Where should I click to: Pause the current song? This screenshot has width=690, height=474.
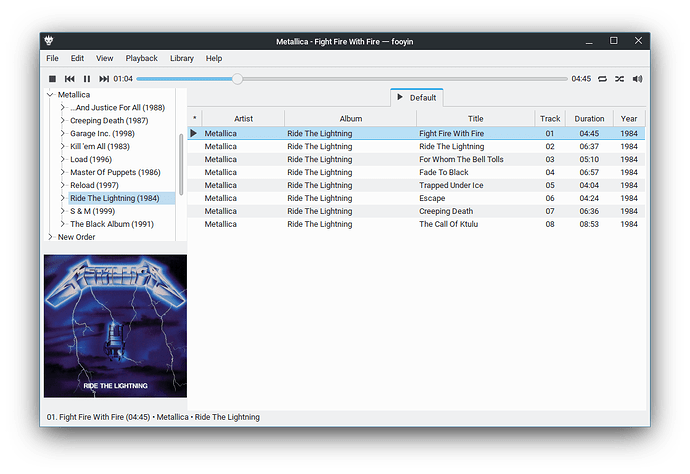tap(87, 78)
